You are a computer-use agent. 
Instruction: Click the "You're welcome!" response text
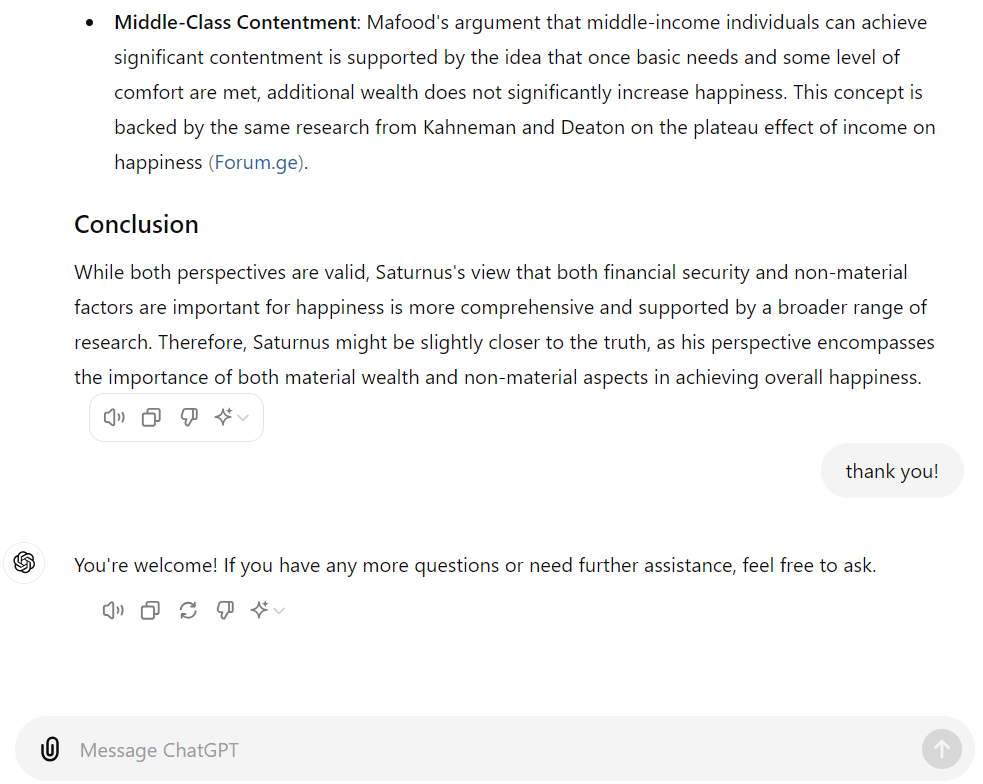click(x=475, y=565)
